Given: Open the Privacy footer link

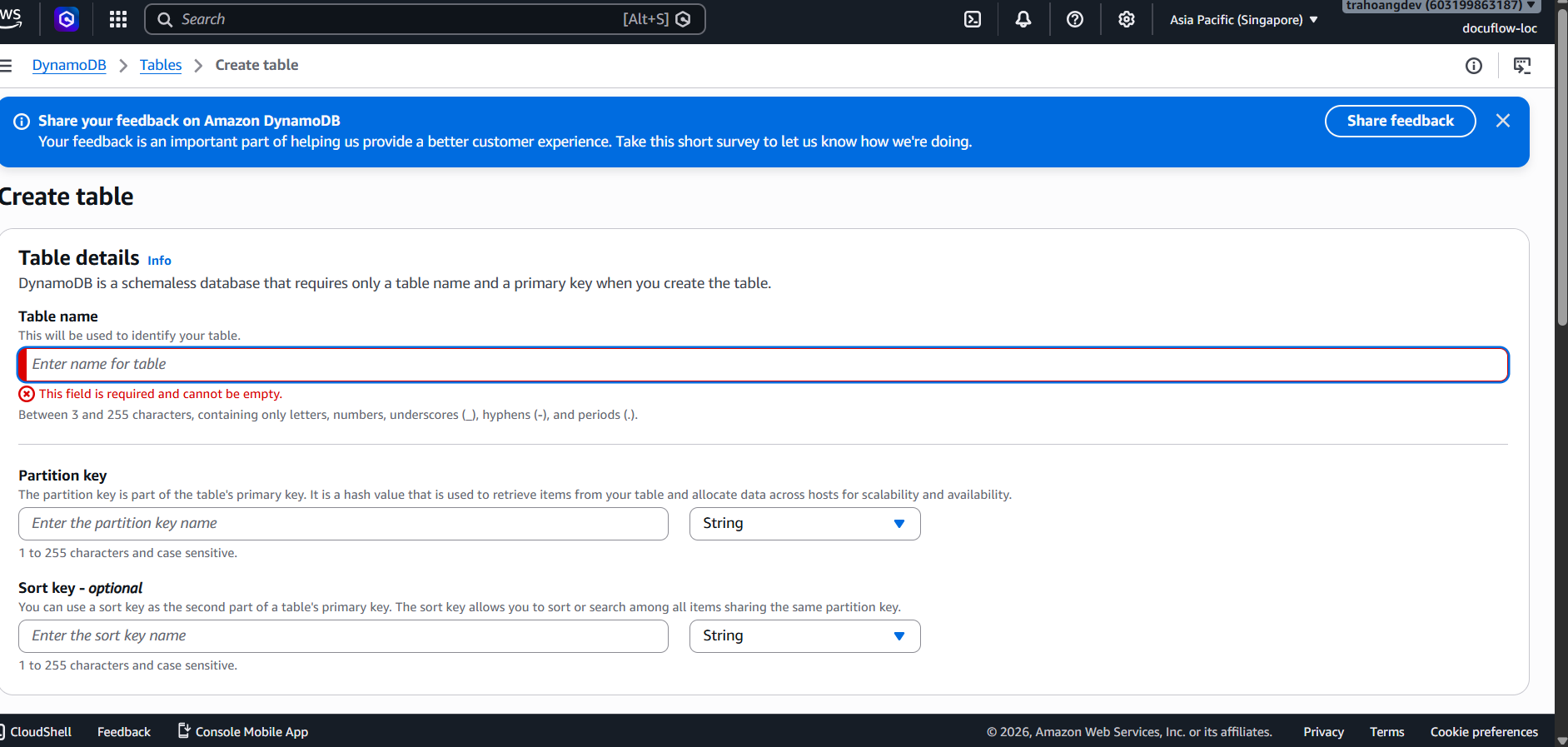Looking at the screenshot, I should point(1323,731).
